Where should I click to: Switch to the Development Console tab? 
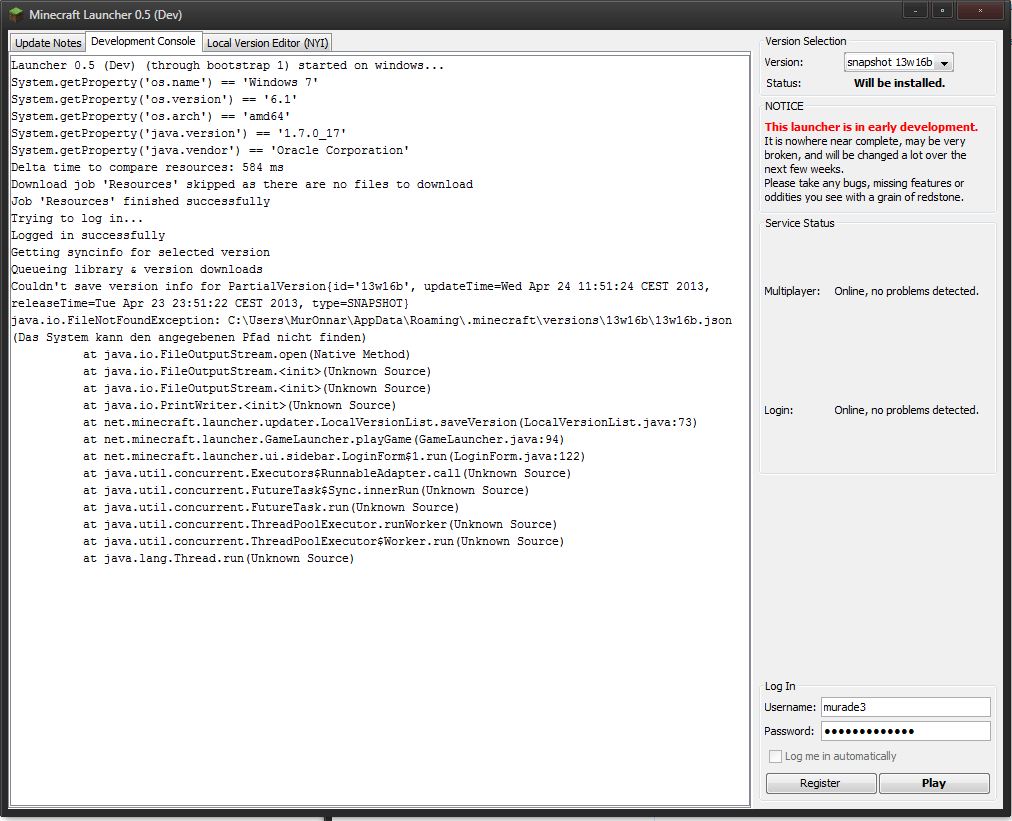click(x=143, y=41)
